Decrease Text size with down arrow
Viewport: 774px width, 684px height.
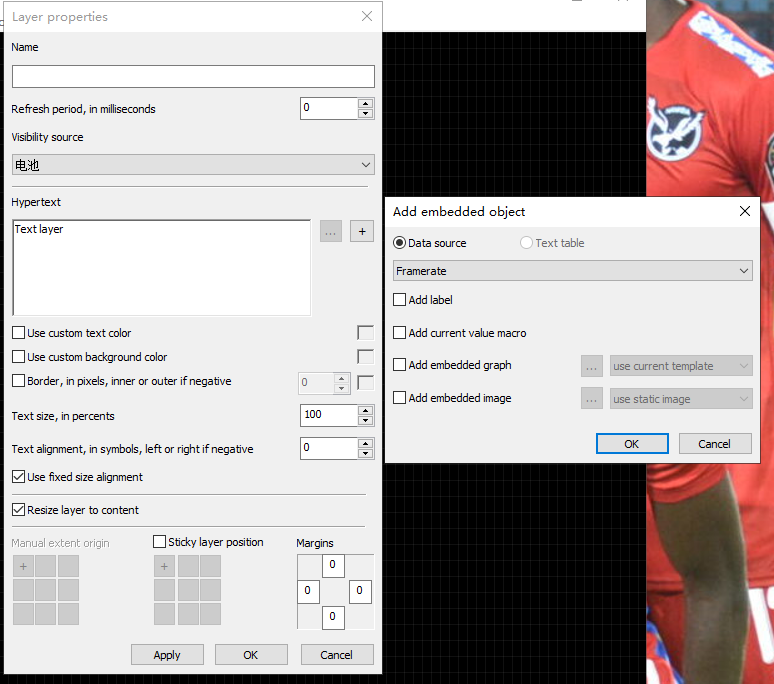pos(365,420)
